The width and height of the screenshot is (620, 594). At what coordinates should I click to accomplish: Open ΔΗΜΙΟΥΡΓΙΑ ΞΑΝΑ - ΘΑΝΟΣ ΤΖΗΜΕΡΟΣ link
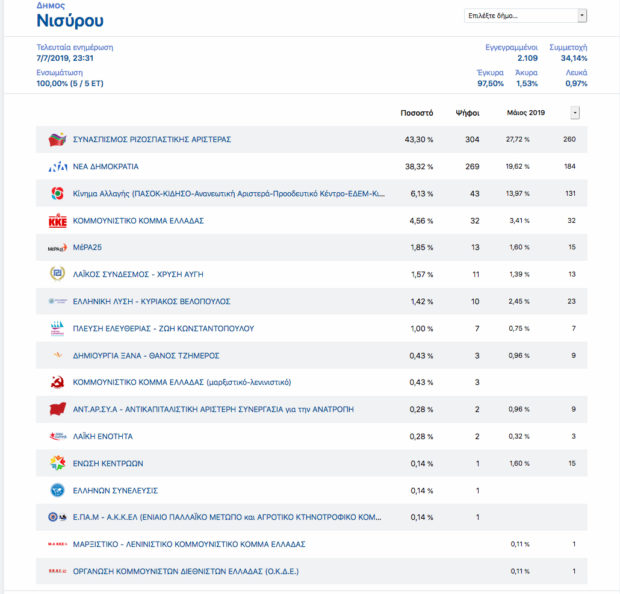point(146,356)
